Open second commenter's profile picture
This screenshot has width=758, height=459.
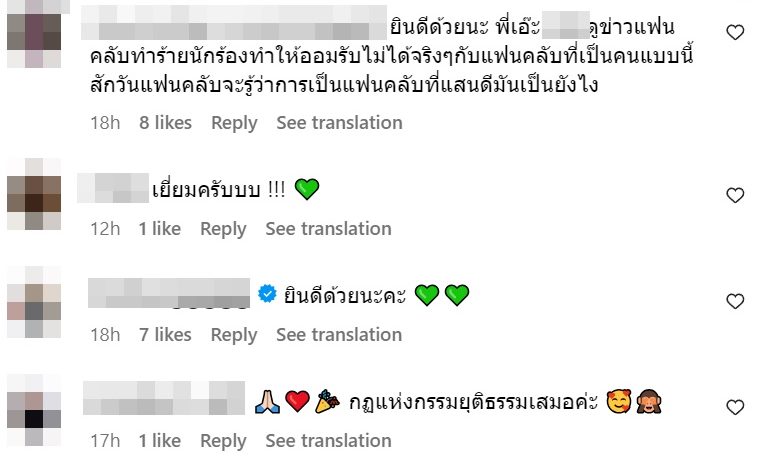tap(34, 193)
